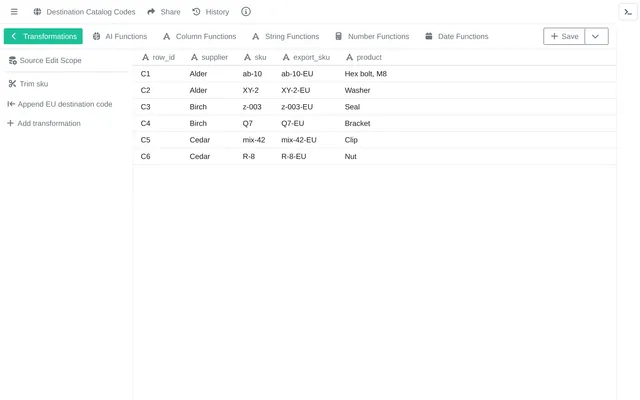Select the ab-10-EU cell
This screenshot has height=400, width=640.
point(297,74)
